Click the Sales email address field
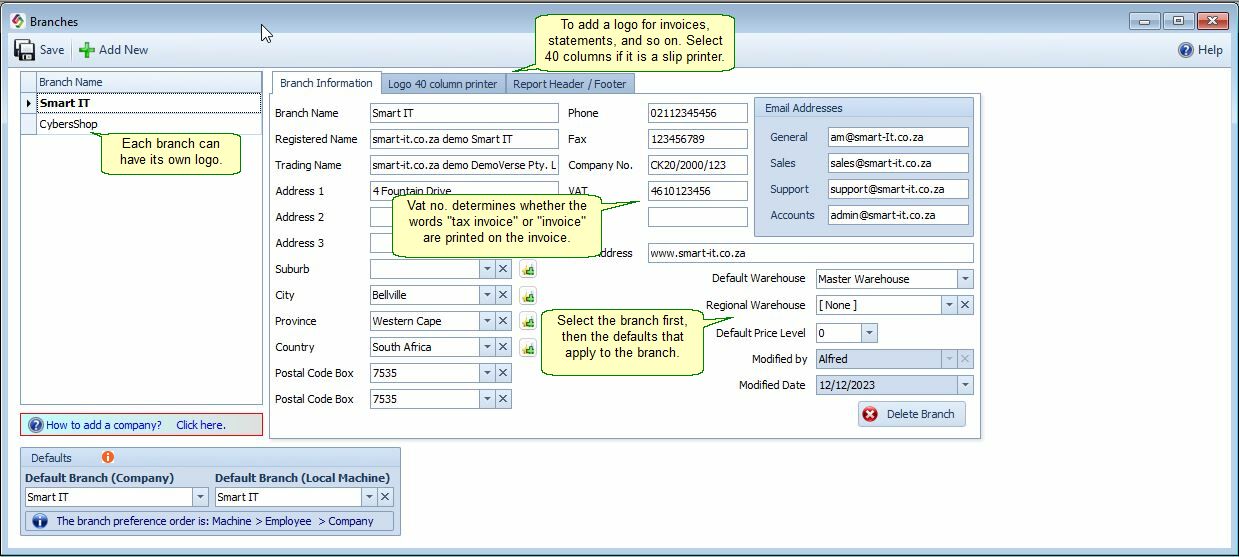Image resolution: width=1239 pixels, height=557 pixels. 898,163
